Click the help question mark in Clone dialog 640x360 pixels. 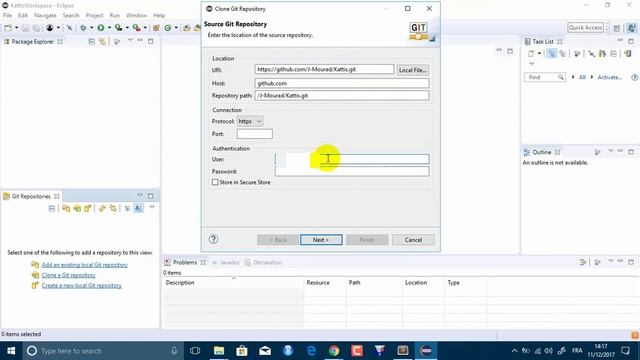click(213, 239)
